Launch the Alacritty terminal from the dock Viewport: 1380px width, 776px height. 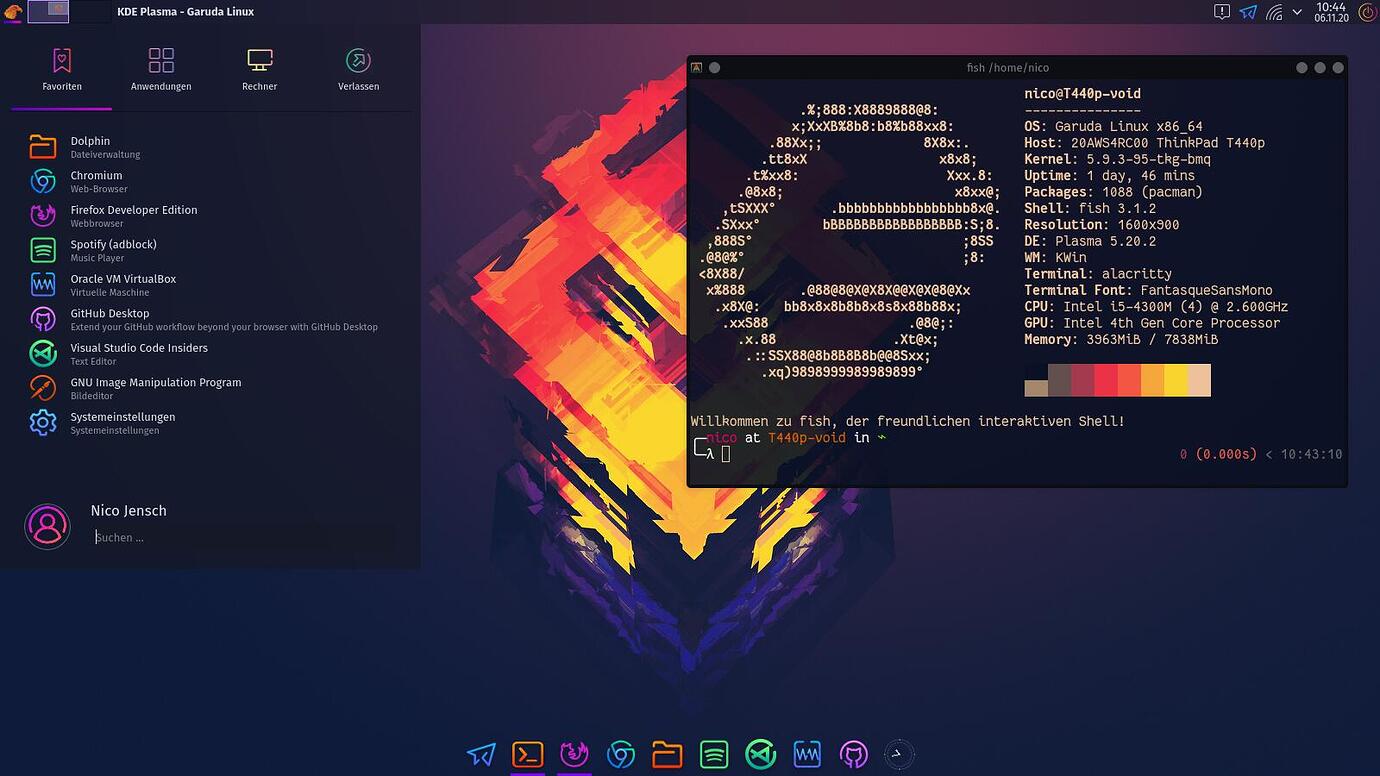tap(528, 754)
